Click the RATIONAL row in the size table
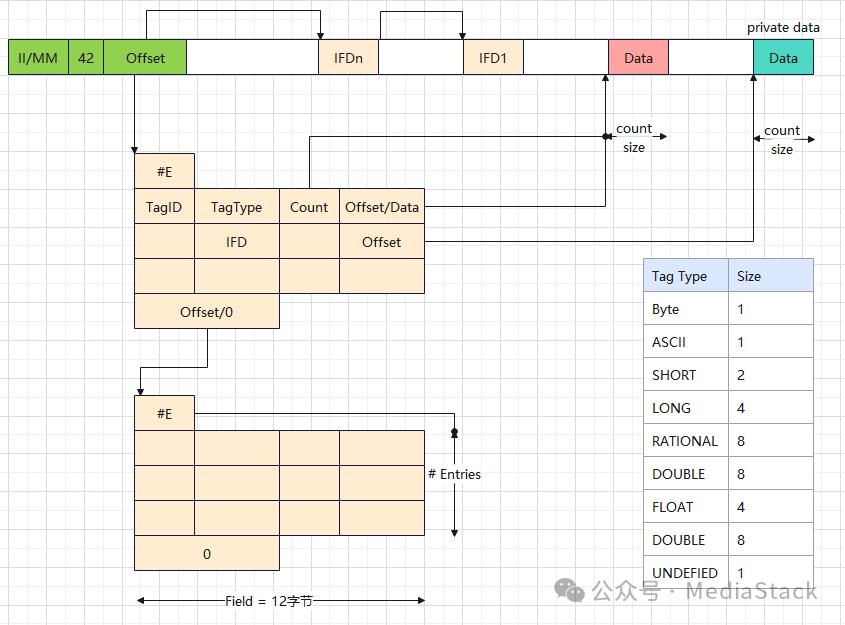The height and width of the screenshot is (625, 845). click(x=728, y=441)
